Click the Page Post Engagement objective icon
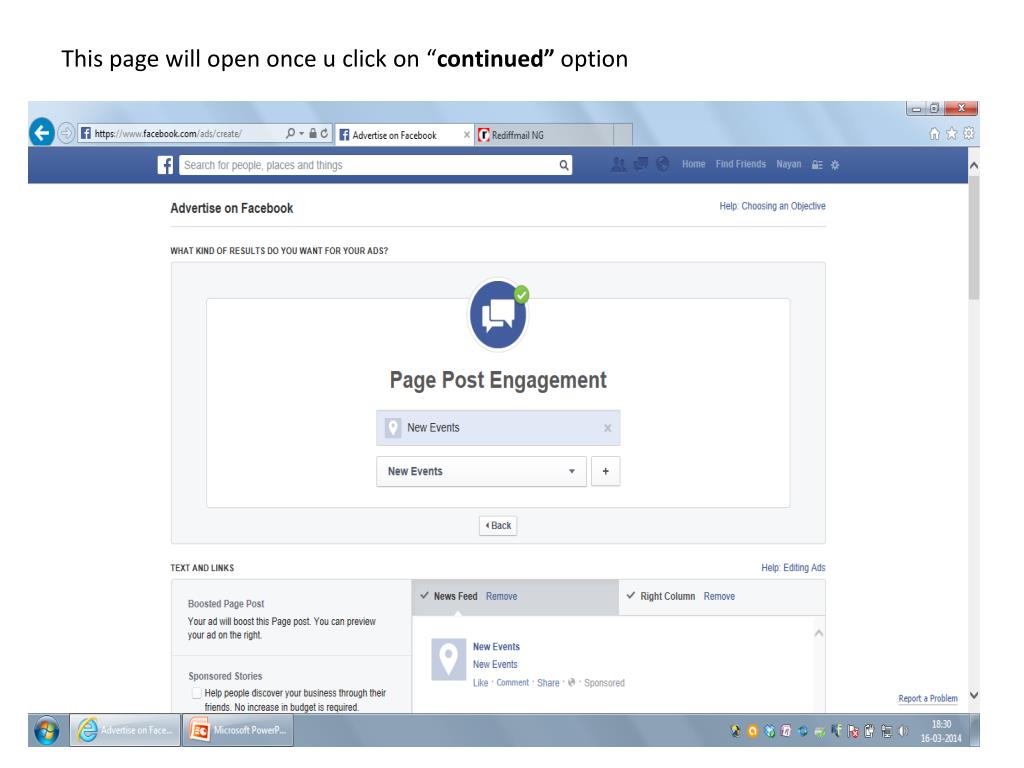This screenshot has width=1024, height=768. tap(498, 315)
